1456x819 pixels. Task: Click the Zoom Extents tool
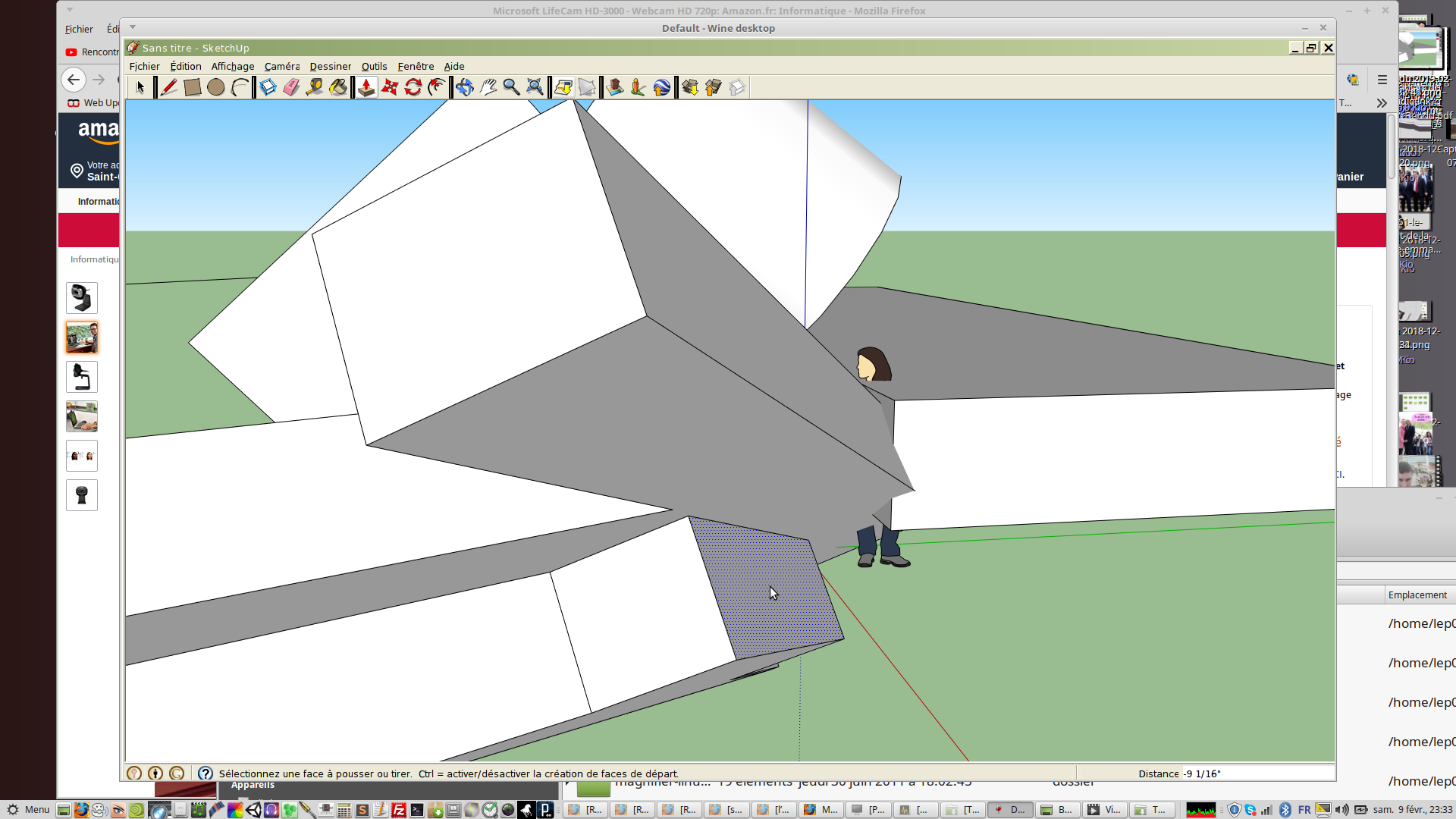coord(535,88)
